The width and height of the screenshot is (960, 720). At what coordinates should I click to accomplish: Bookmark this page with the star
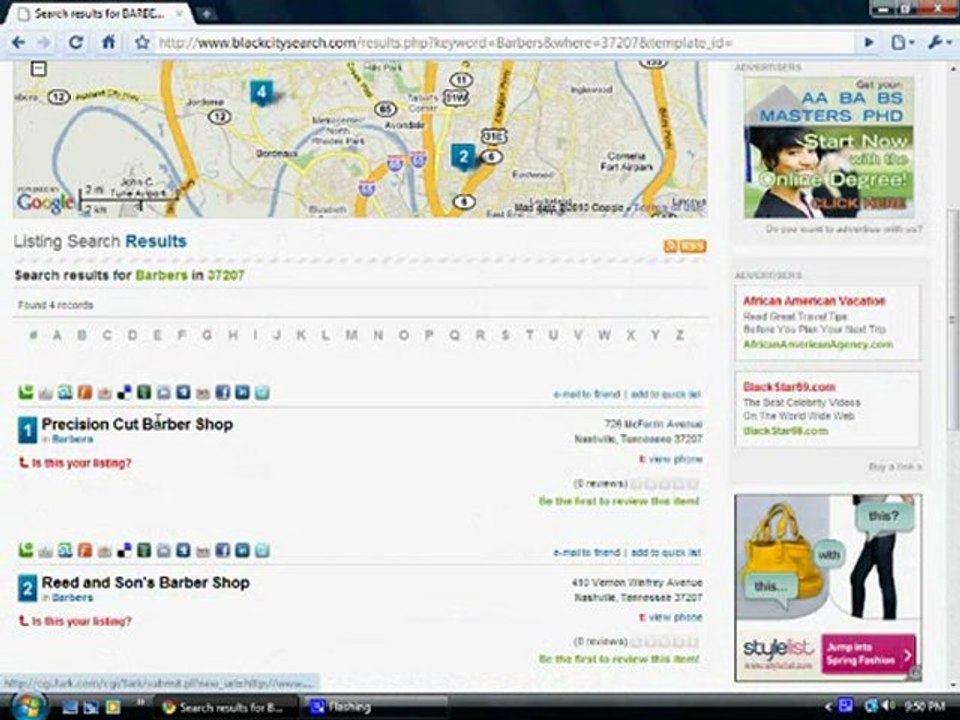pyautogui.click(x=142, y=42)
